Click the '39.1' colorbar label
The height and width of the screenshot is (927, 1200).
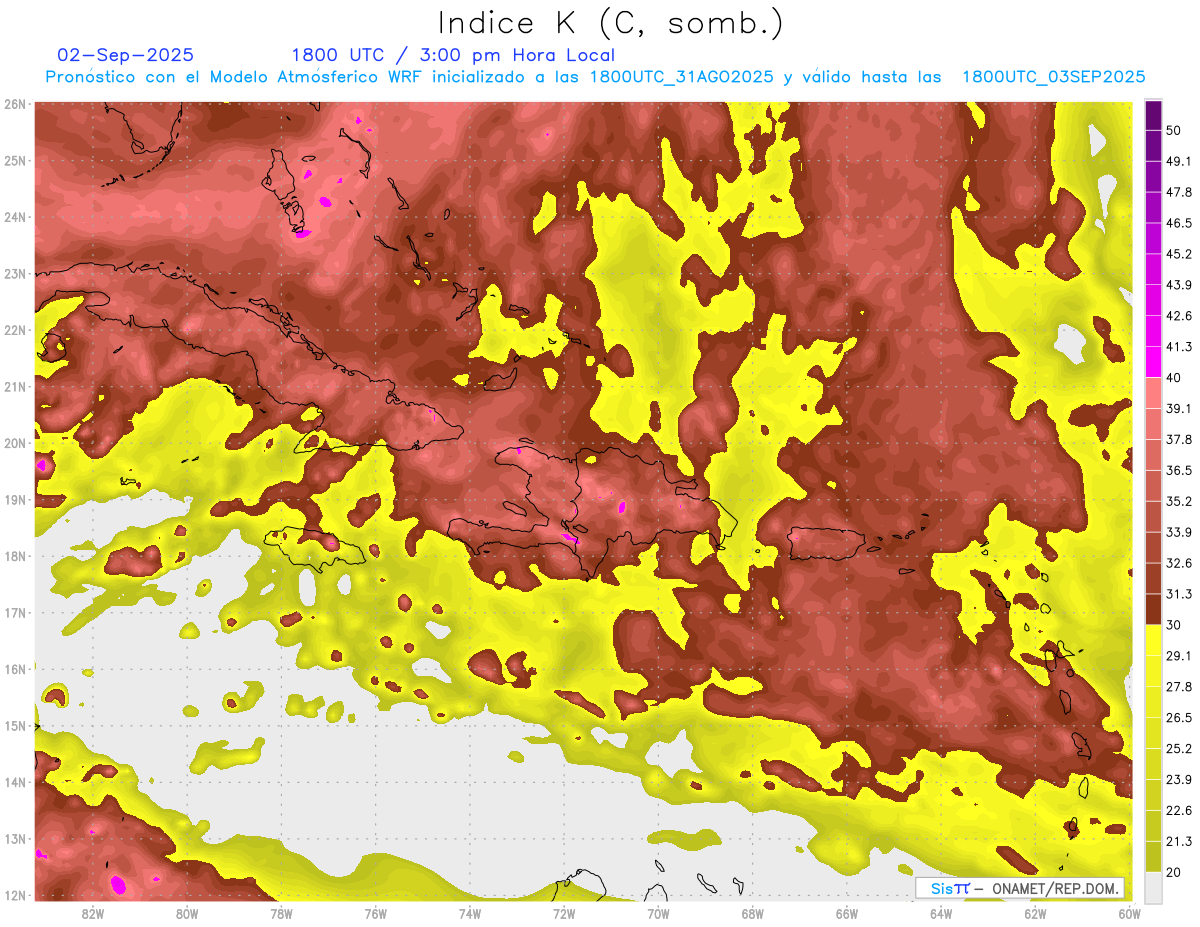coord(1178,408)
